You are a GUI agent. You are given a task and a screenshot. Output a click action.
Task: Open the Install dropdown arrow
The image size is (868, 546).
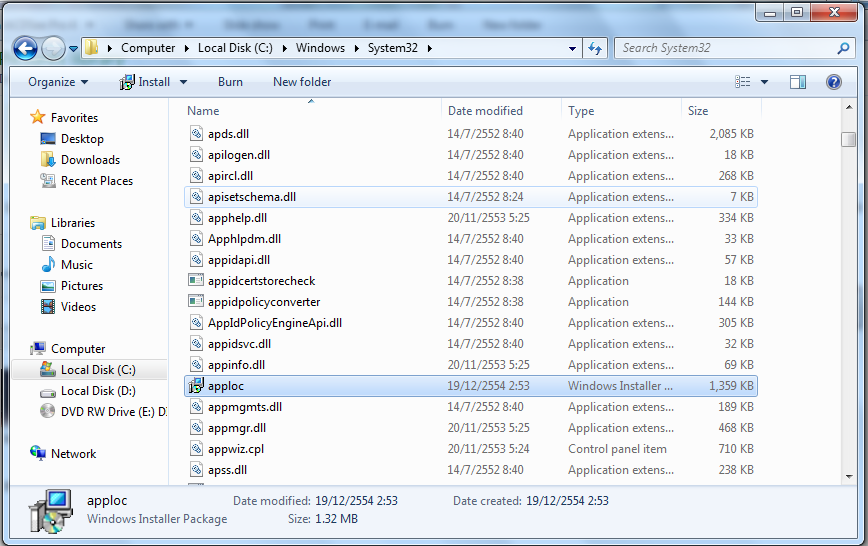183,82
